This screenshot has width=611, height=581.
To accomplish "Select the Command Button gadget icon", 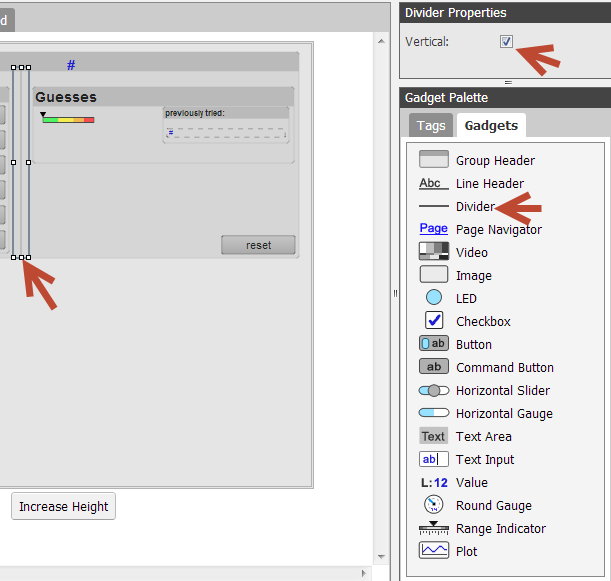I will (434, 366).
